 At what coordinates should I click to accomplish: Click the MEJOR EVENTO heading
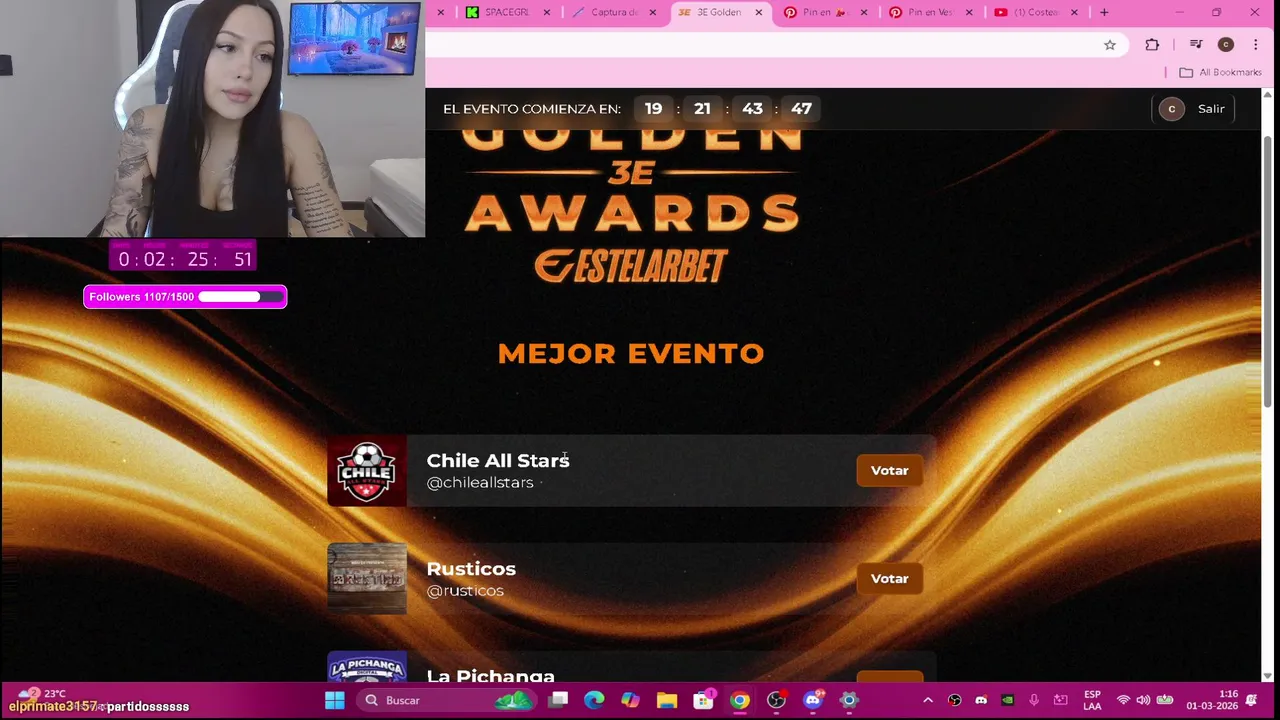[631, 353]
